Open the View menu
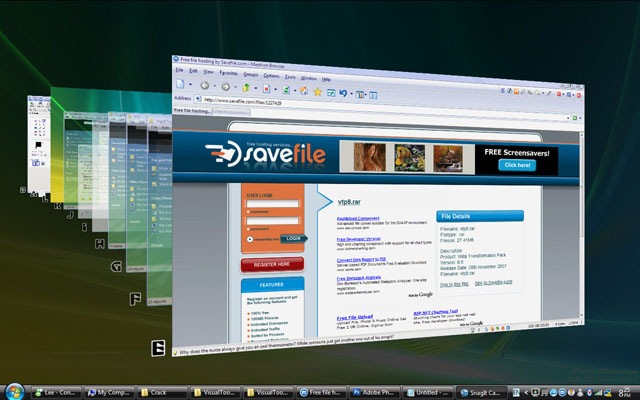 click(x=209, y=72)
